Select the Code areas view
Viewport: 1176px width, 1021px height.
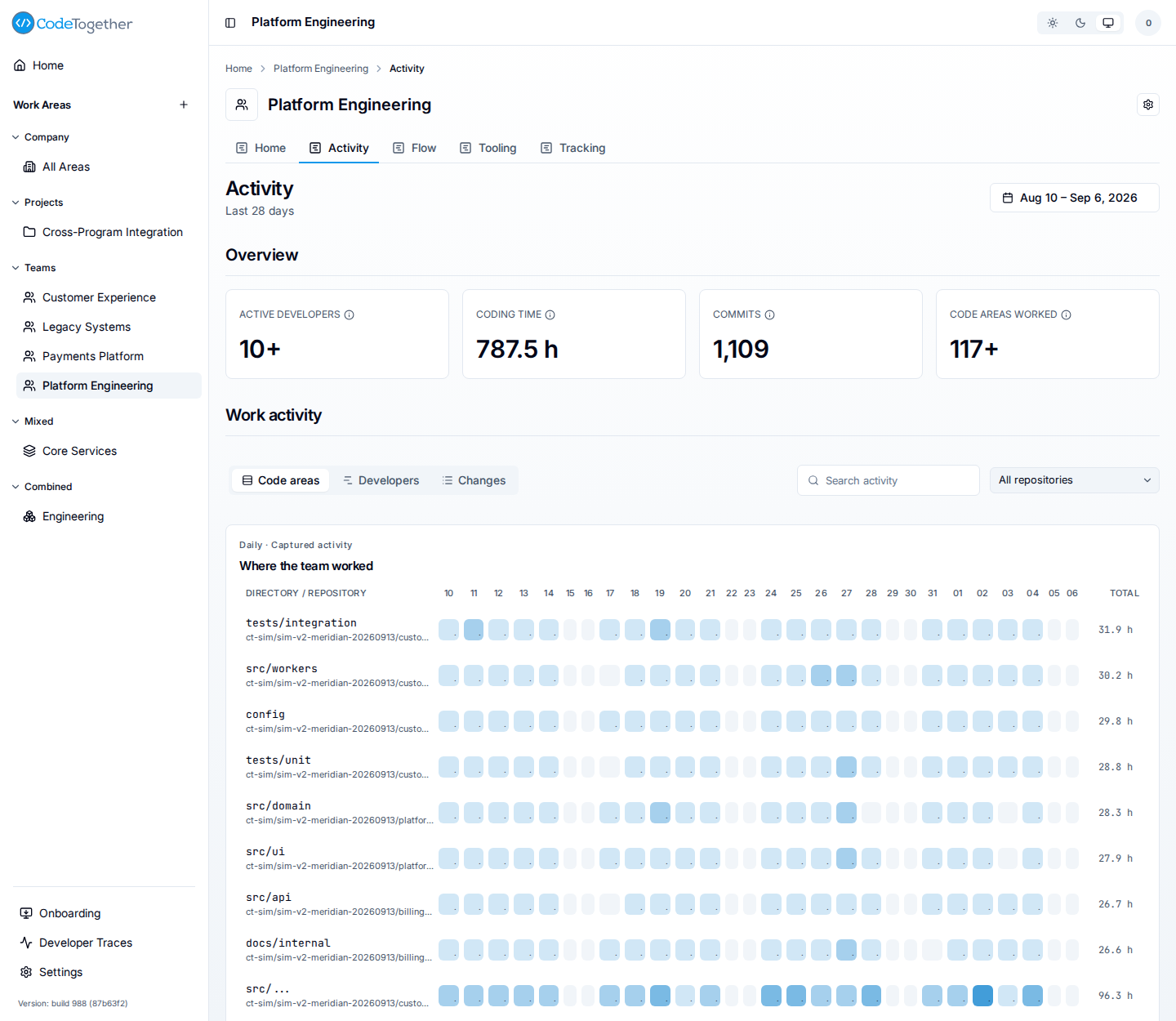[281, 480]
